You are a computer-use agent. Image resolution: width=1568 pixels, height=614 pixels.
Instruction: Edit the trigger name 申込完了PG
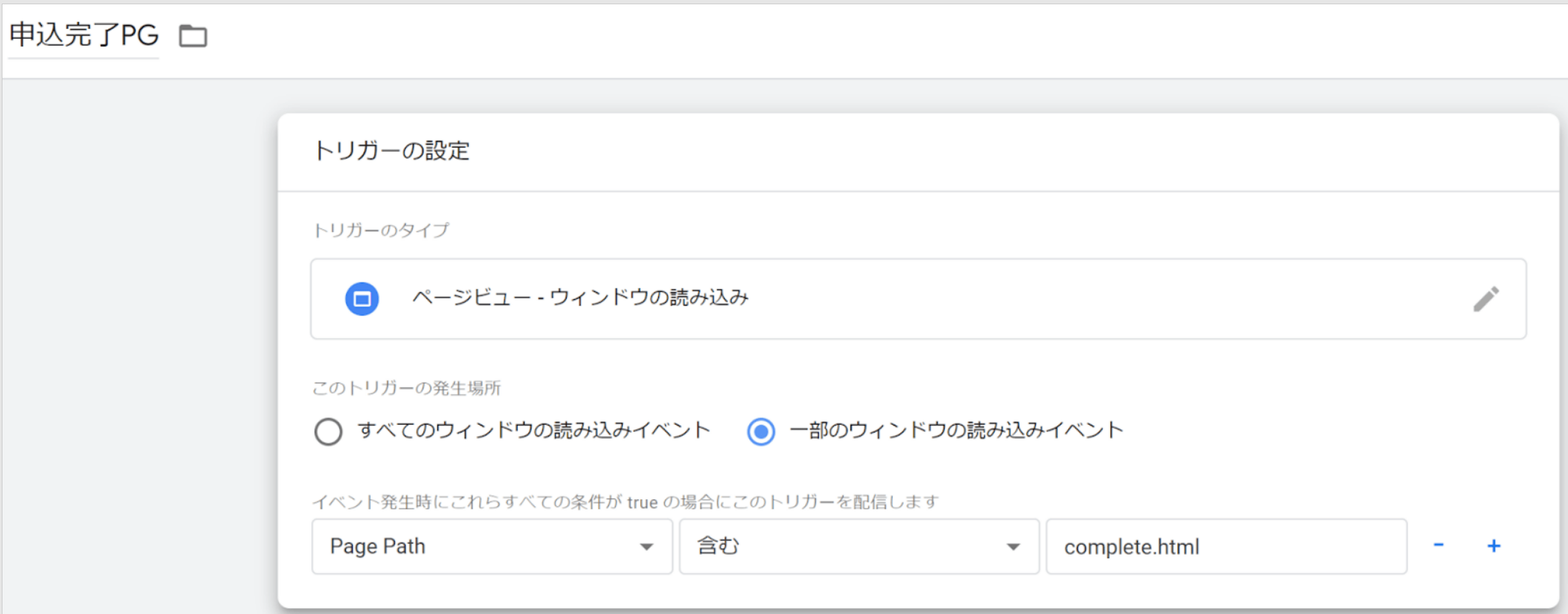84,34
